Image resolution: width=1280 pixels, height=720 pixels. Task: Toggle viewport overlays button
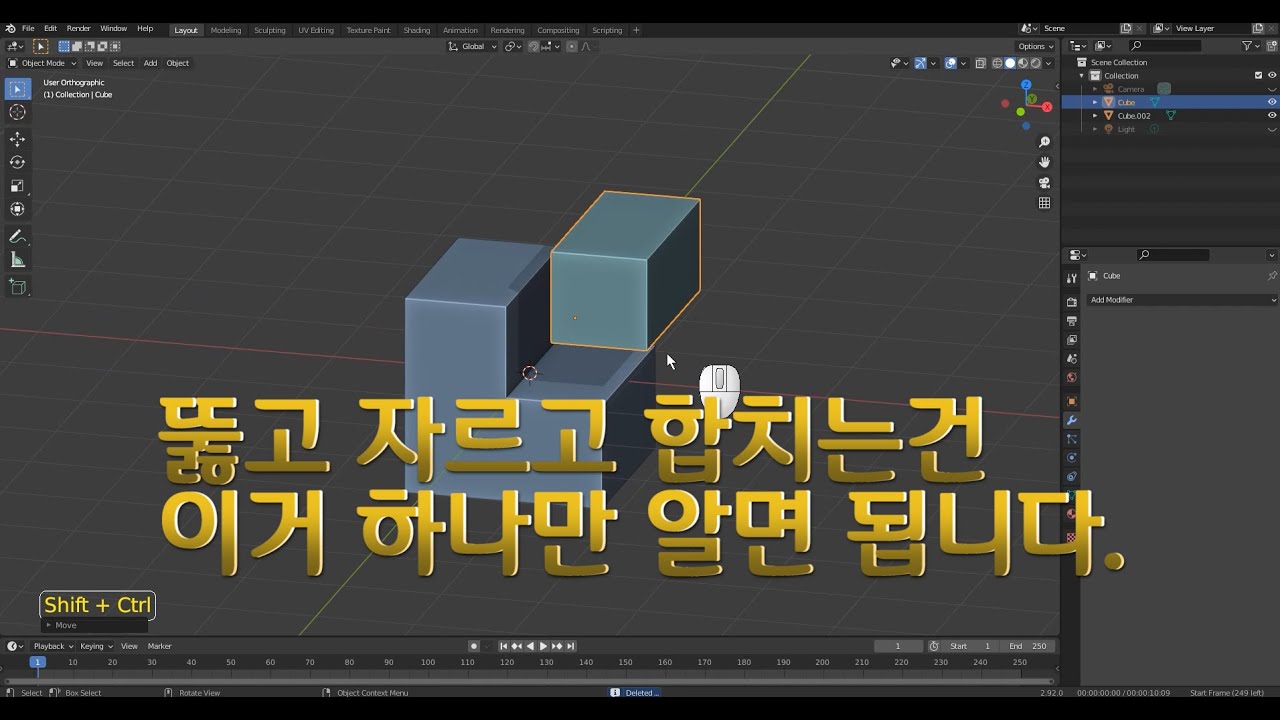tap(951, 63)
